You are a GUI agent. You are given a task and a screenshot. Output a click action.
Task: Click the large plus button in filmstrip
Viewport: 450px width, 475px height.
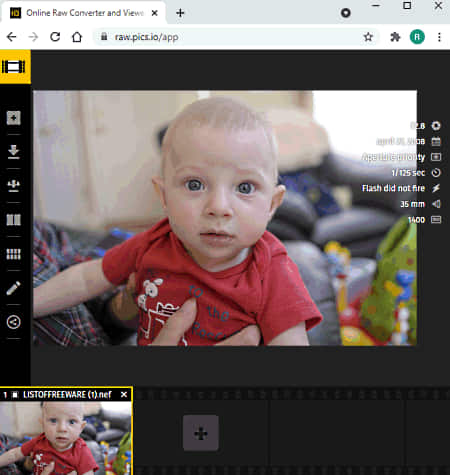(x=201, y=433)
